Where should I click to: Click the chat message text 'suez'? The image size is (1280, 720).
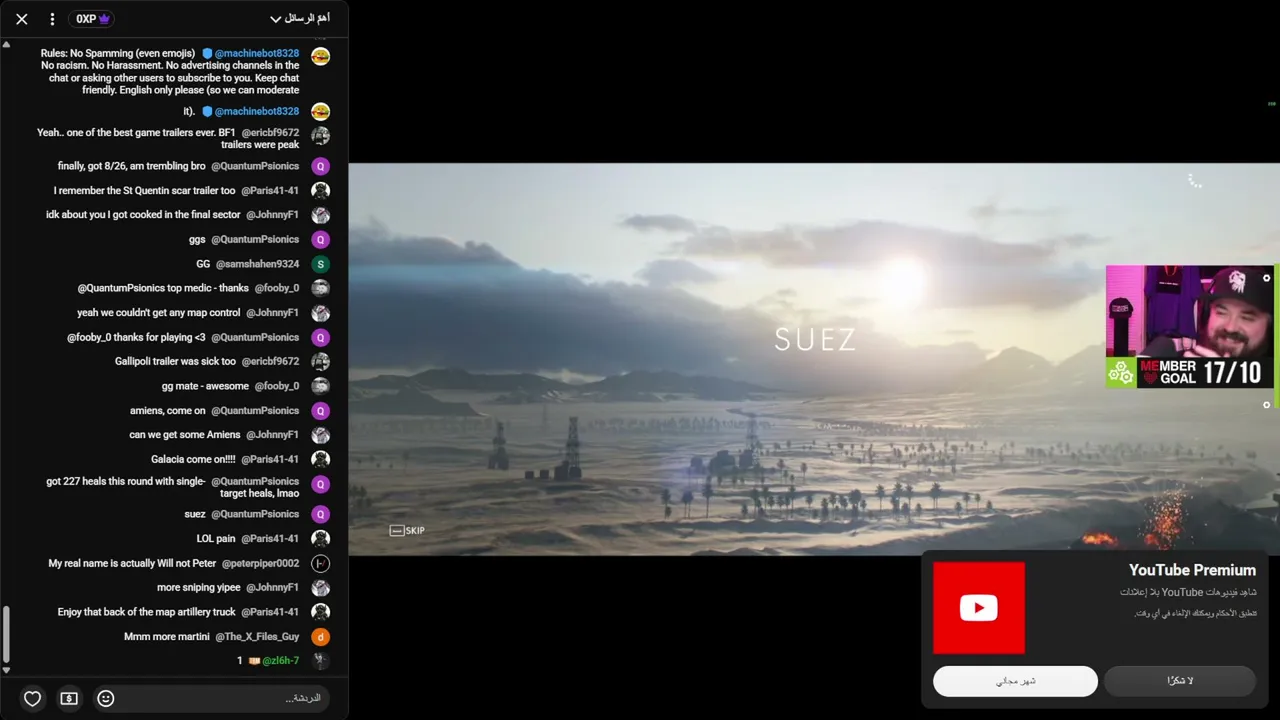(x=195, y=514)
